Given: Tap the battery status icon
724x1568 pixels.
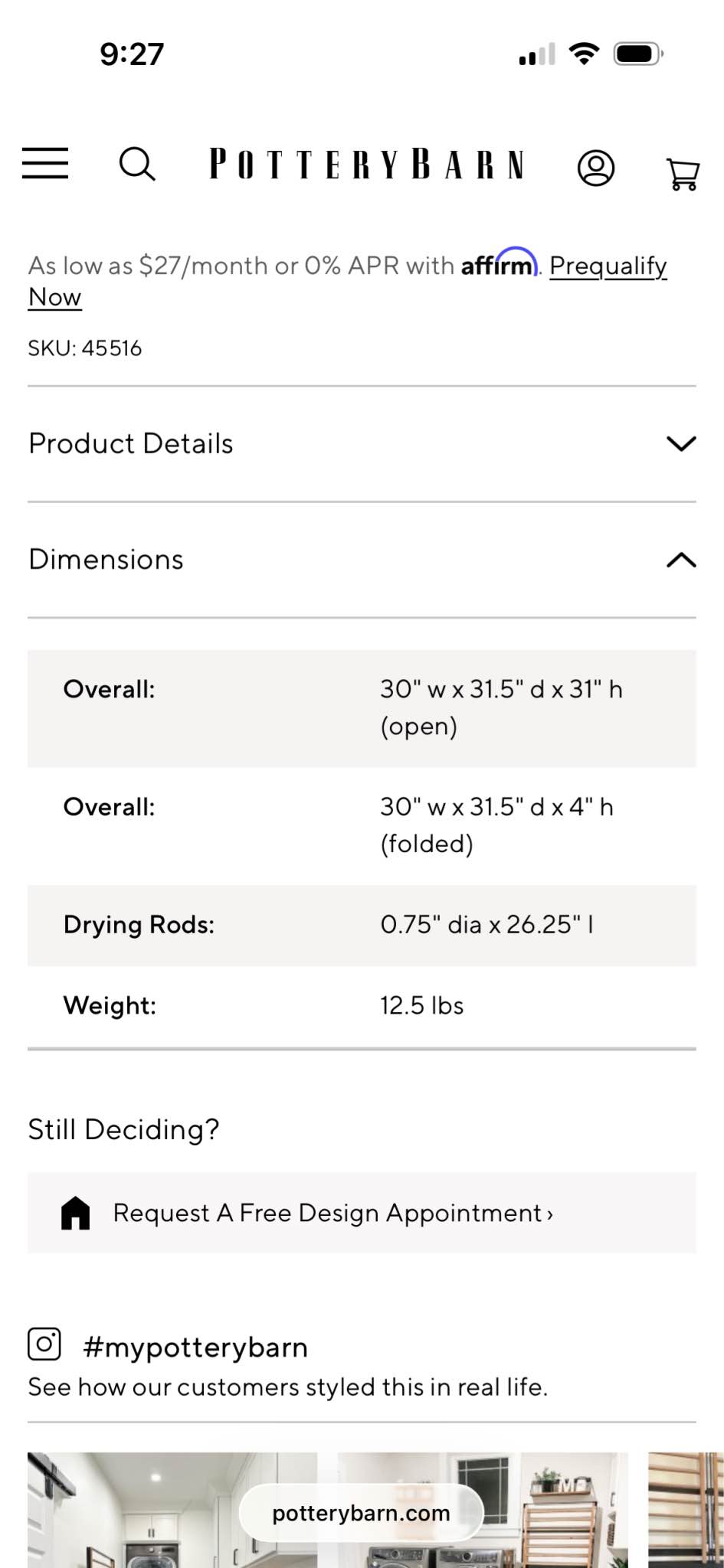Looking at the screenshot, I should pos(638,54).
